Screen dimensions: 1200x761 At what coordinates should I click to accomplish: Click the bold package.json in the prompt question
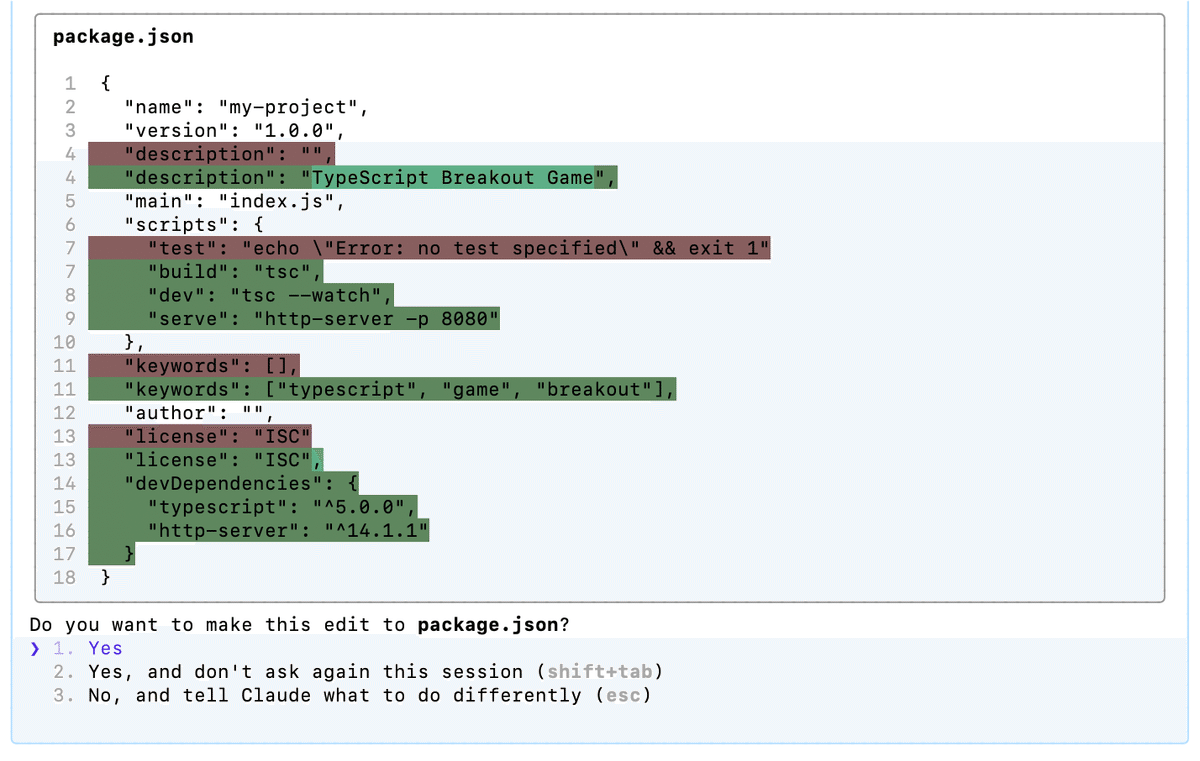tap(487, 625)
